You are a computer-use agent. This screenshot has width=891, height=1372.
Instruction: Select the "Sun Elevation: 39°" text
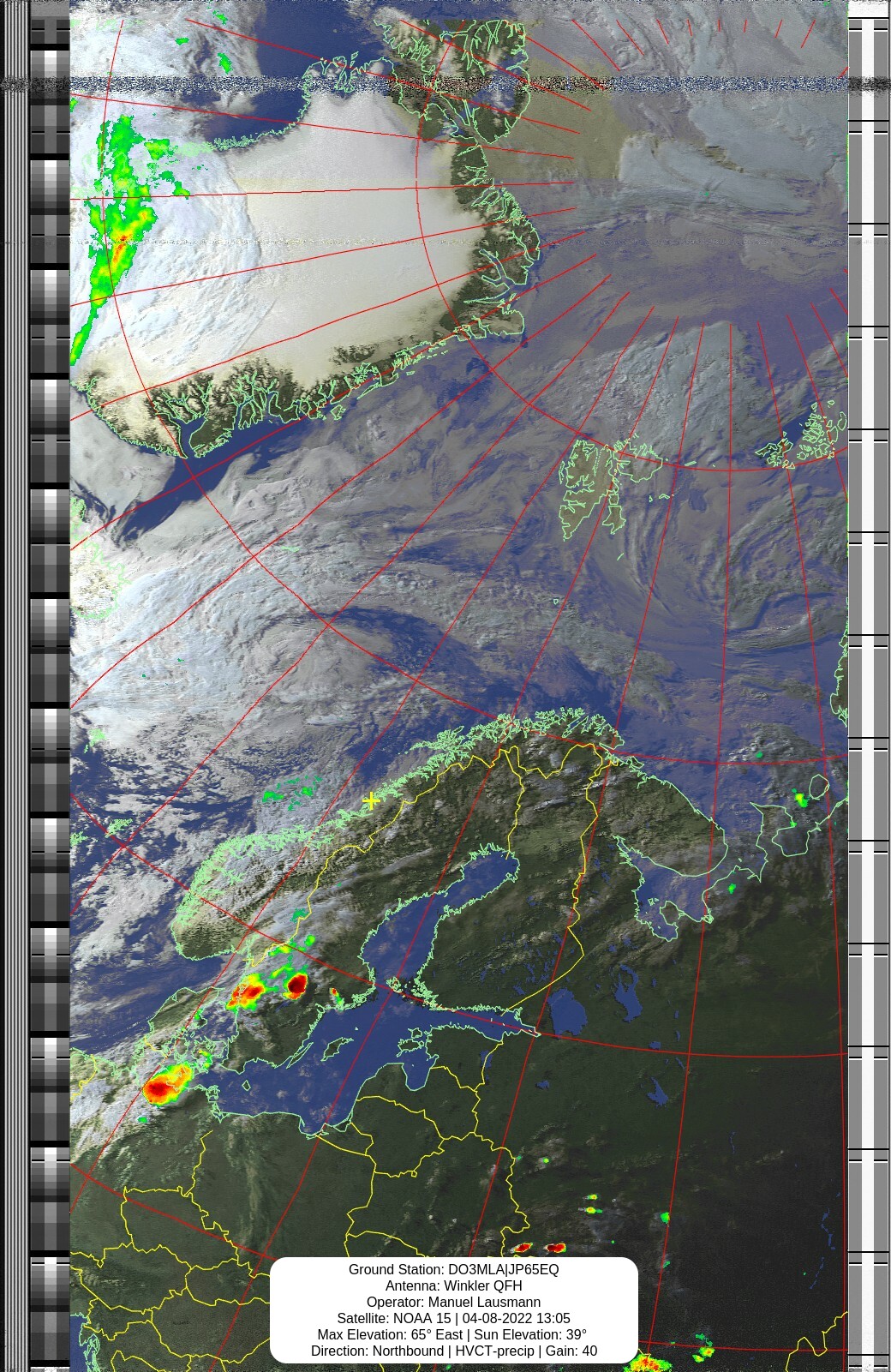click(531, 1334)
